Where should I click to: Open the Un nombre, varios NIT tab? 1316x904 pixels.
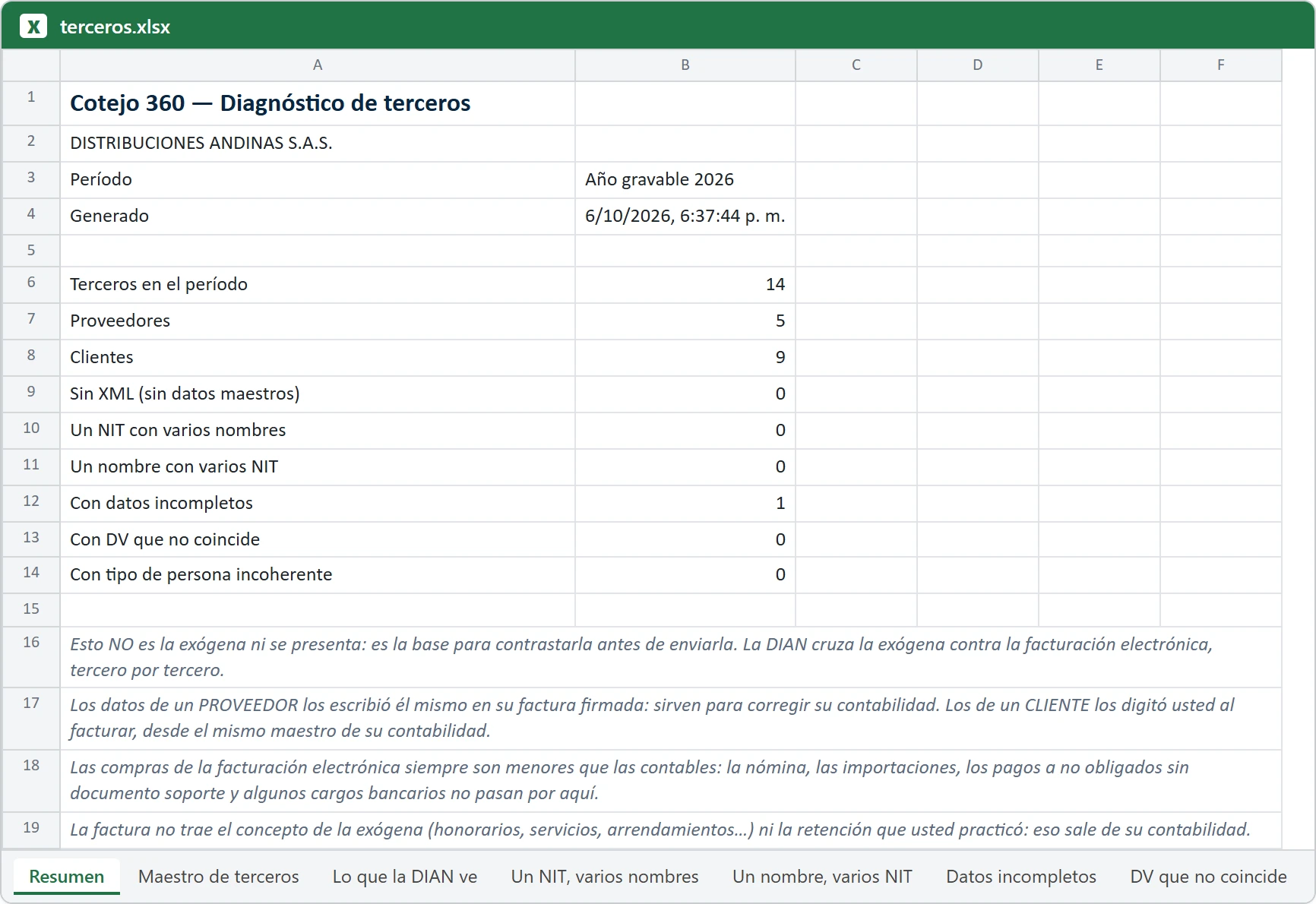[822, 877]
